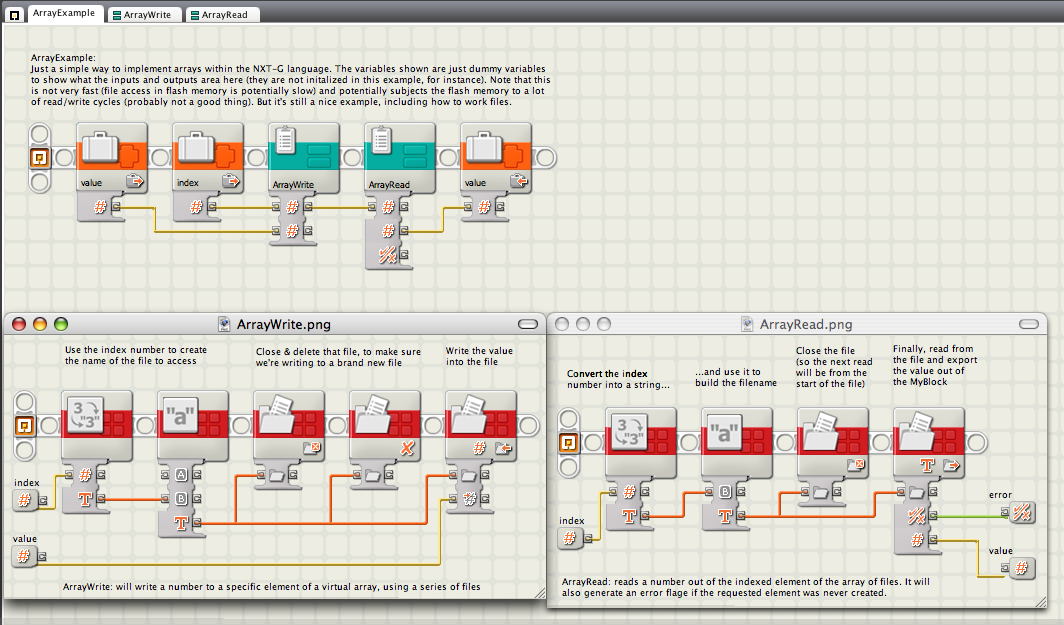Select the ArrayExample tab
The height and width of the screenshot is (625, 1064).
pyautogui.click(x=65, y=14)
